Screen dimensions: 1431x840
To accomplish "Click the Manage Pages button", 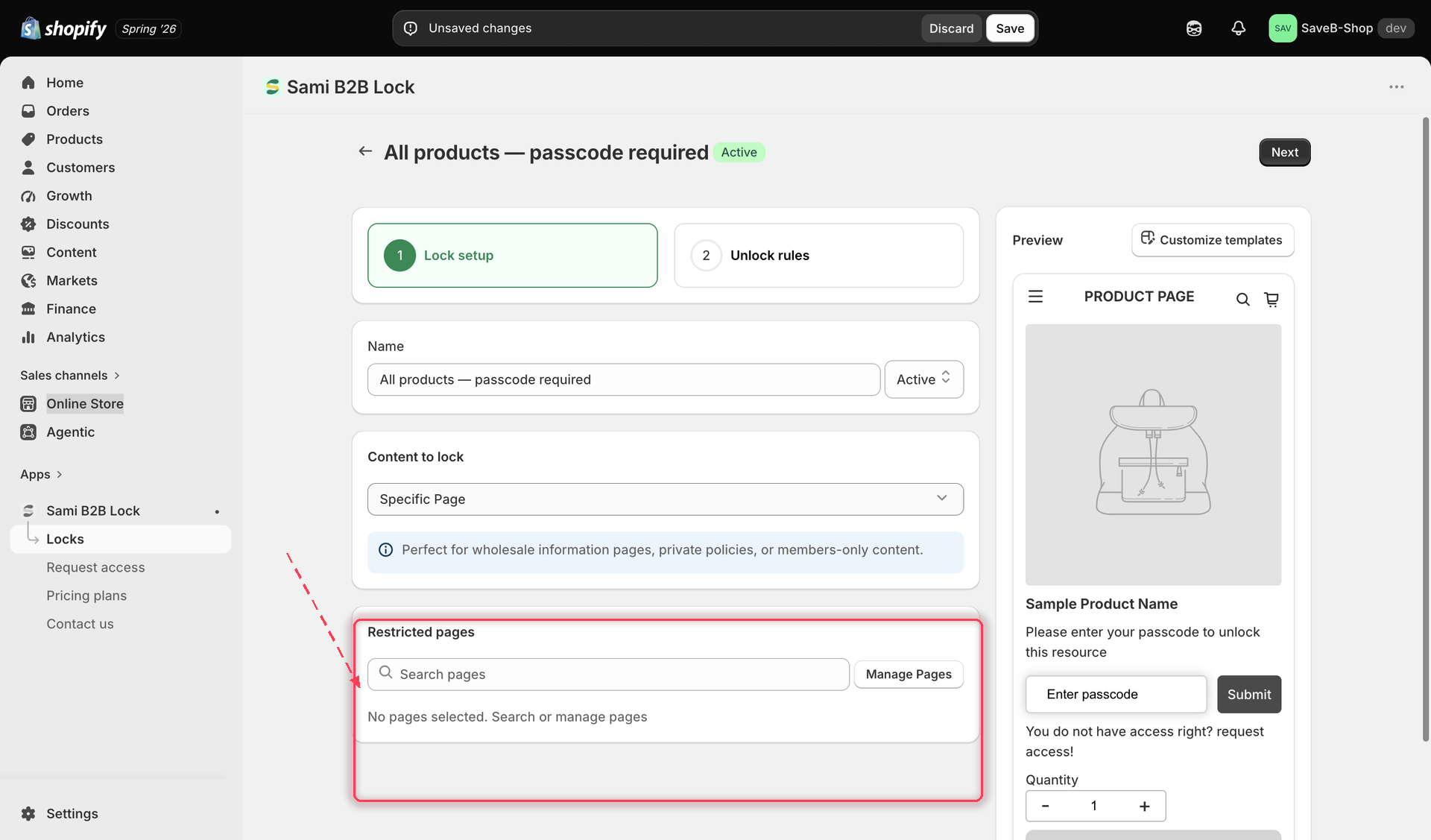I will [x=909, y=675].
